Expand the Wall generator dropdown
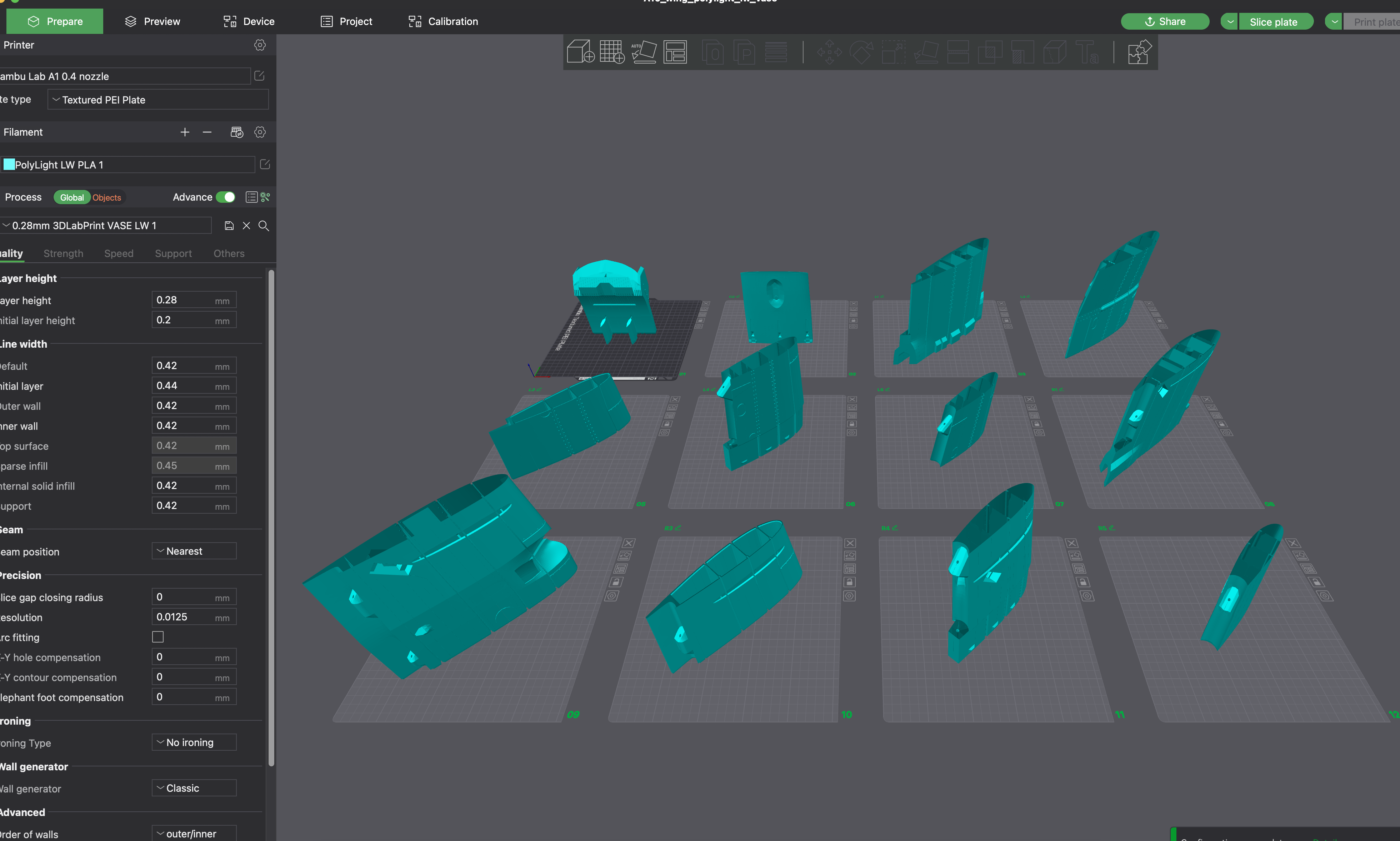1400x841 pixels. point(193,788)
